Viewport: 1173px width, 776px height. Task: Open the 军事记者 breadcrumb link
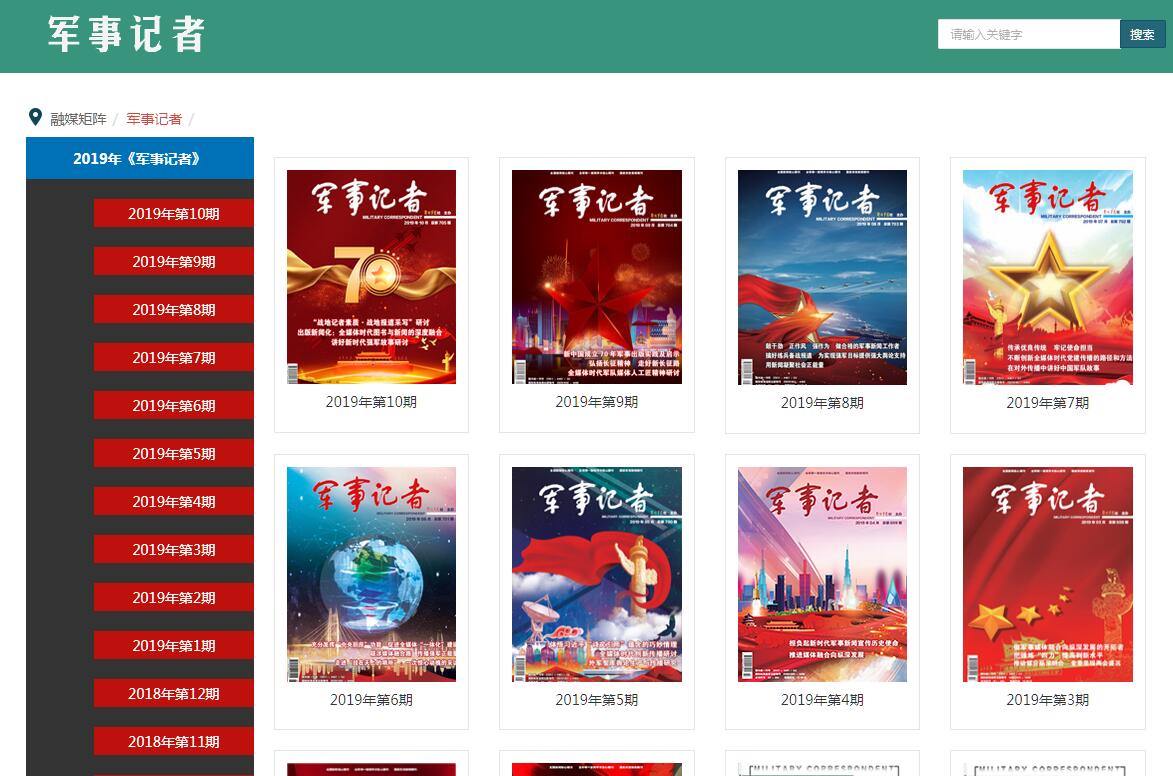tap(154, 119)
